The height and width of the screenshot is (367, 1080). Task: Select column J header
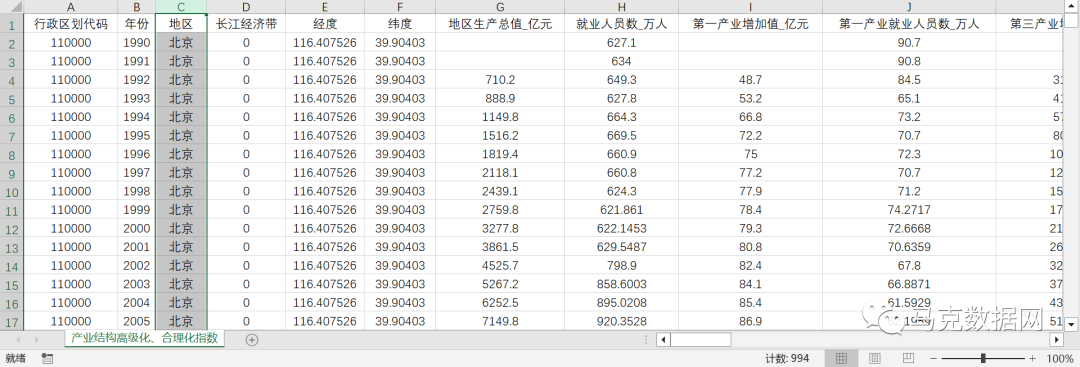coord(909,7)
